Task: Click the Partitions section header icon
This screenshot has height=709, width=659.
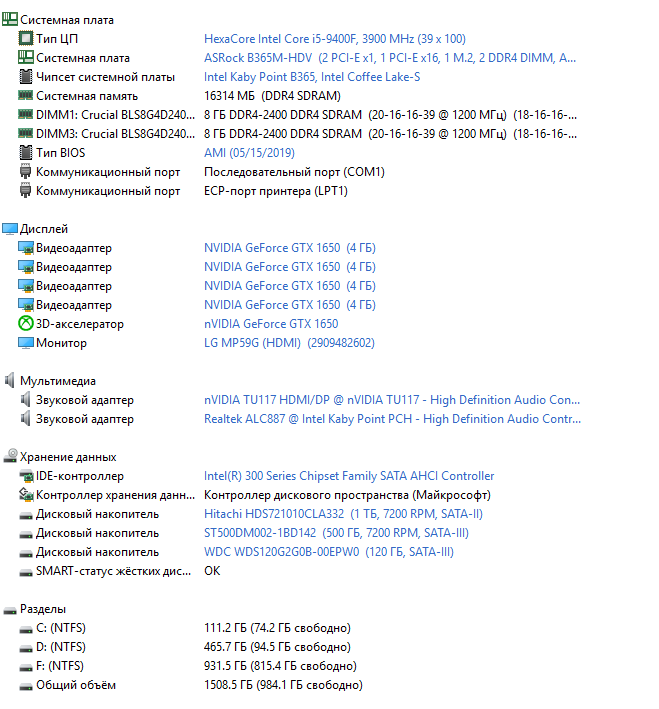Action: (x=10, y=610)
